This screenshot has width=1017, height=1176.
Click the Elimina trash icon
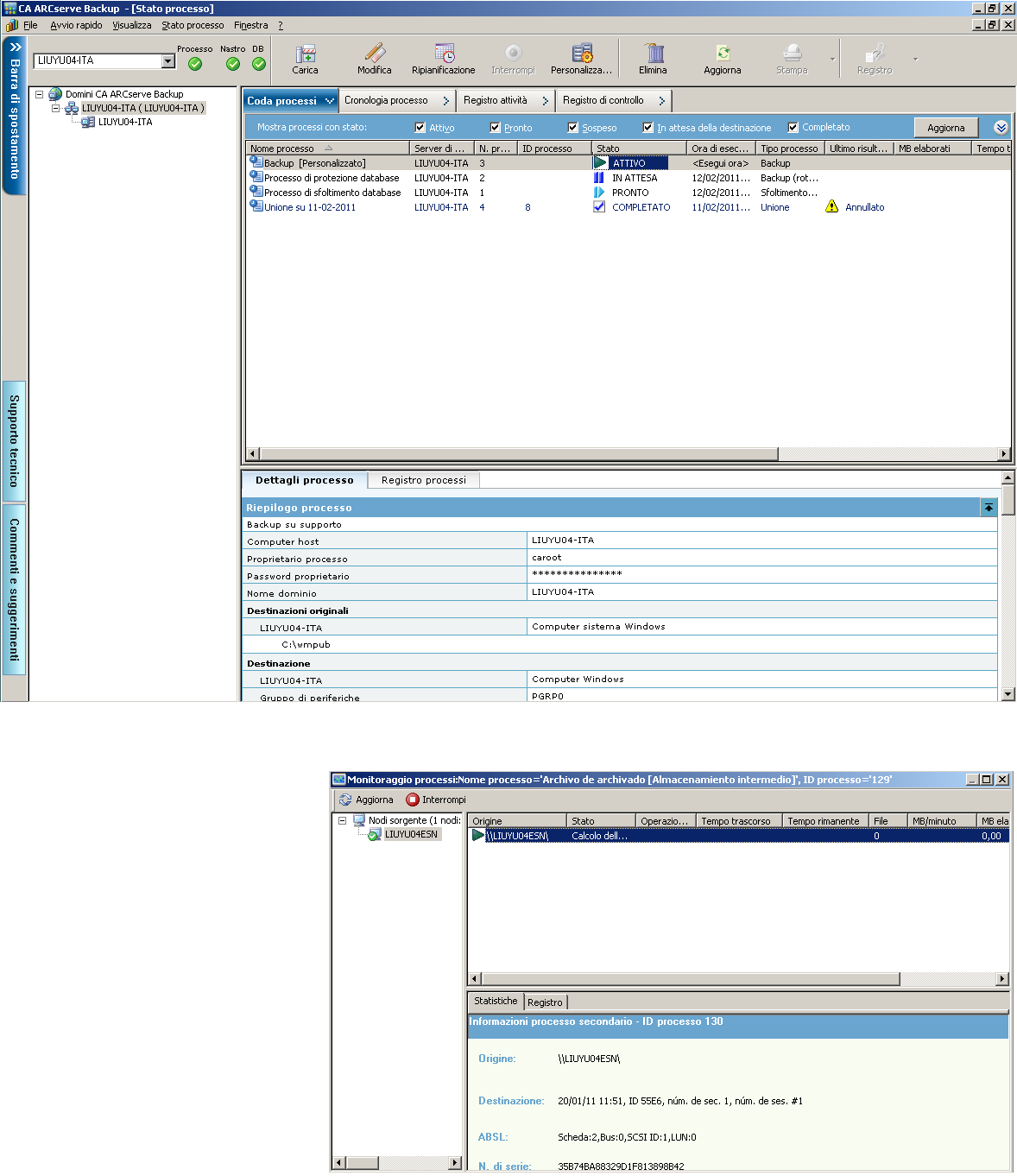[x=653, y=54]
